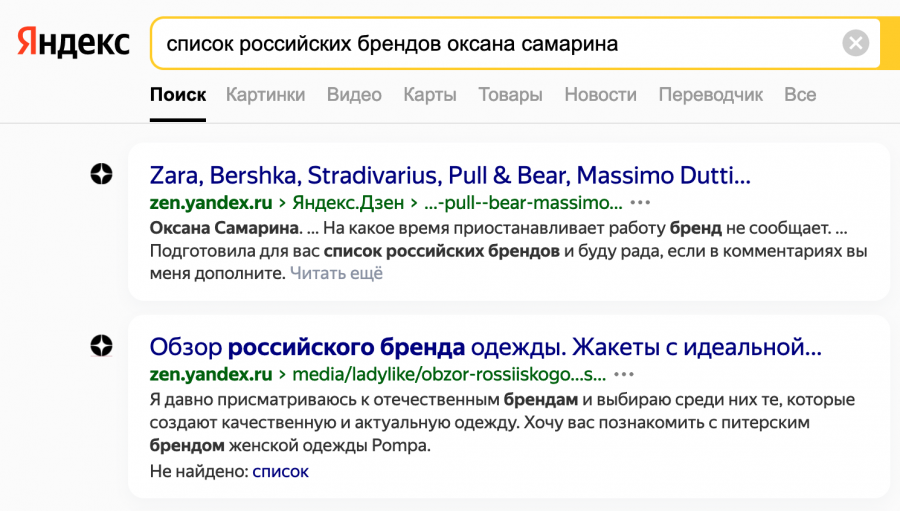Expand the first snippet with Читать ещё
This screenshot has height=511, width=900.
click(x=336, y=272)
